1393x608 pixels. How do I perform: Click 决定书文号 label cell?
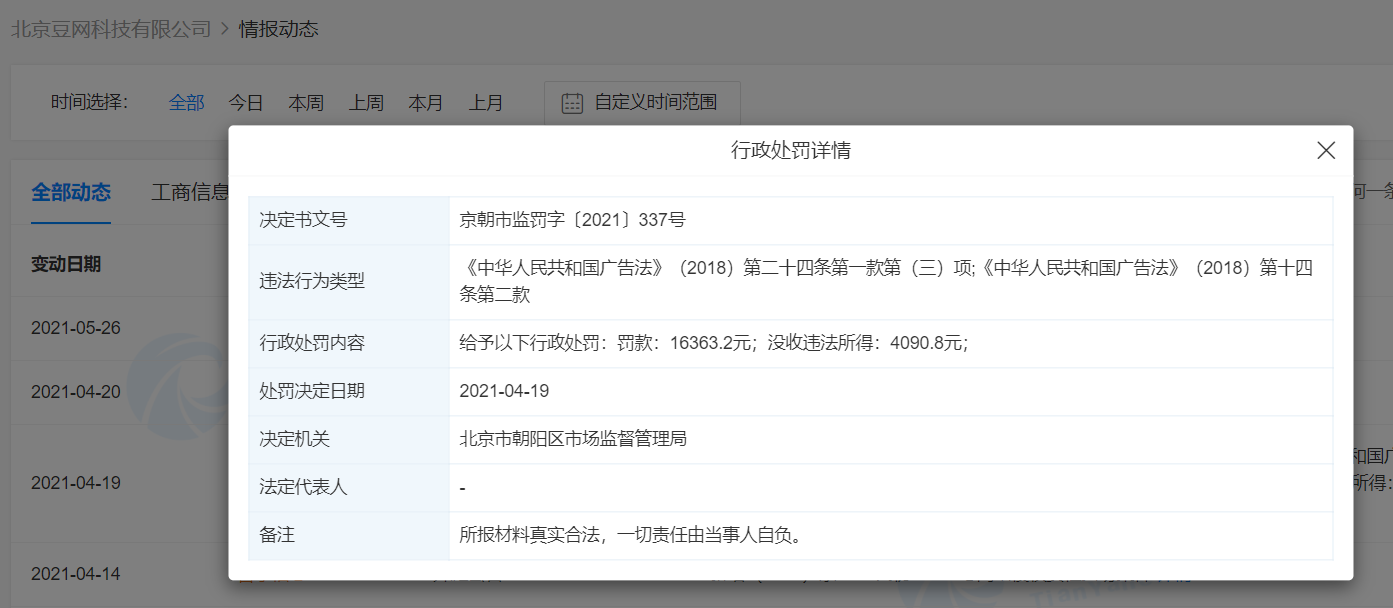click(x=349, y=220)
